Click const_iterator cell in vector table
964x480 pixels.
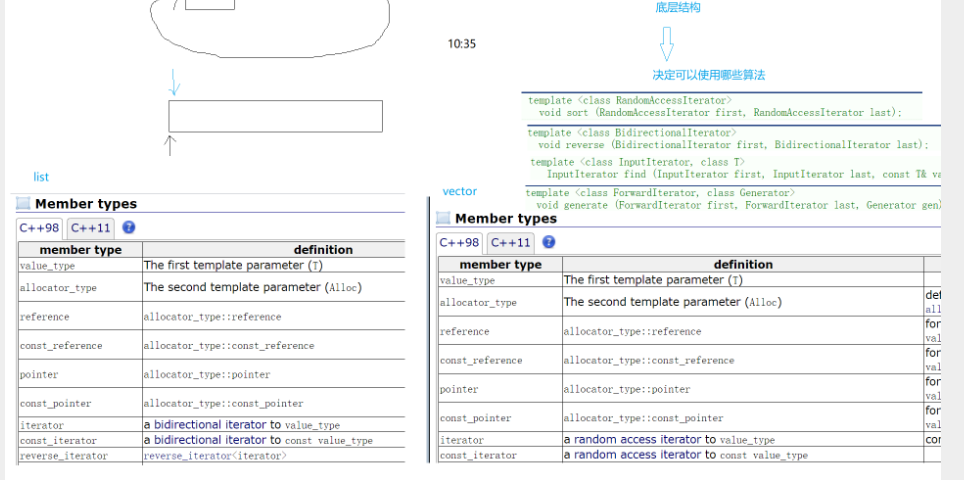[x=500, y=455]
